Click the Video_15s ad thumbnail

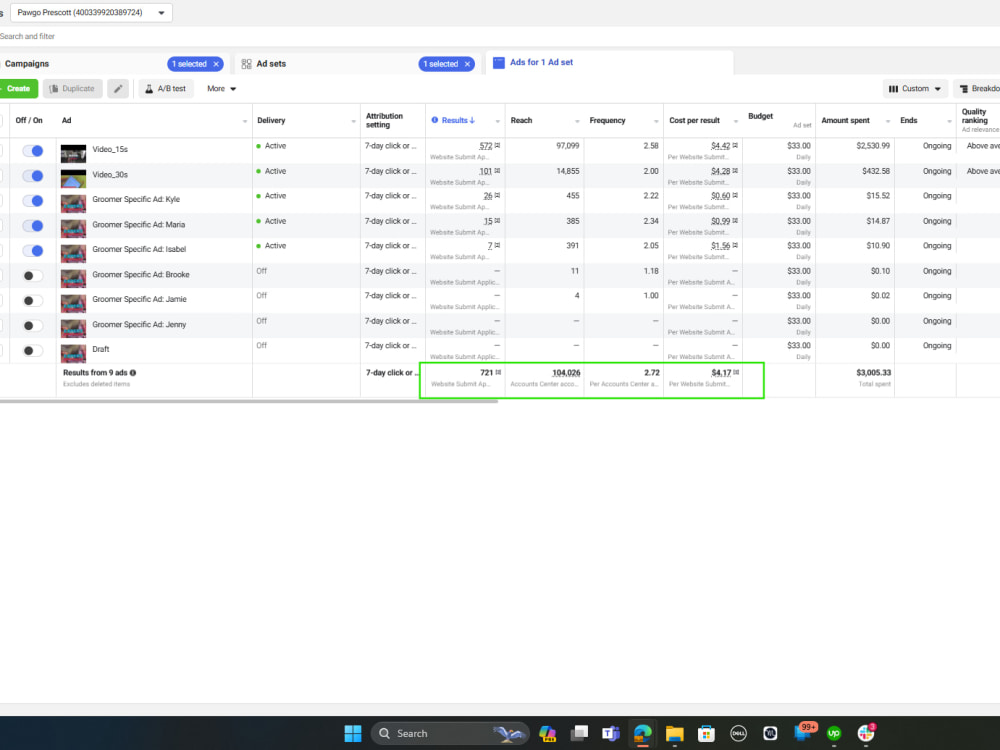tap(73, 154)
